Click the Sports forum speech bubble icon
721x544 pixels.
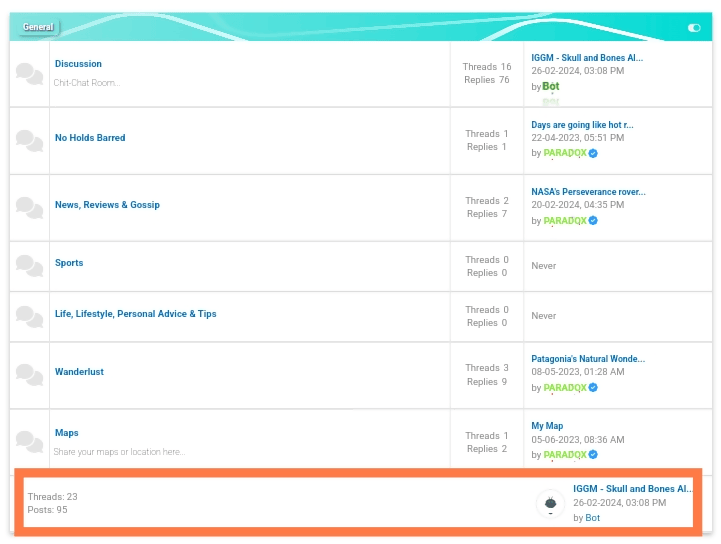(29, 266)
